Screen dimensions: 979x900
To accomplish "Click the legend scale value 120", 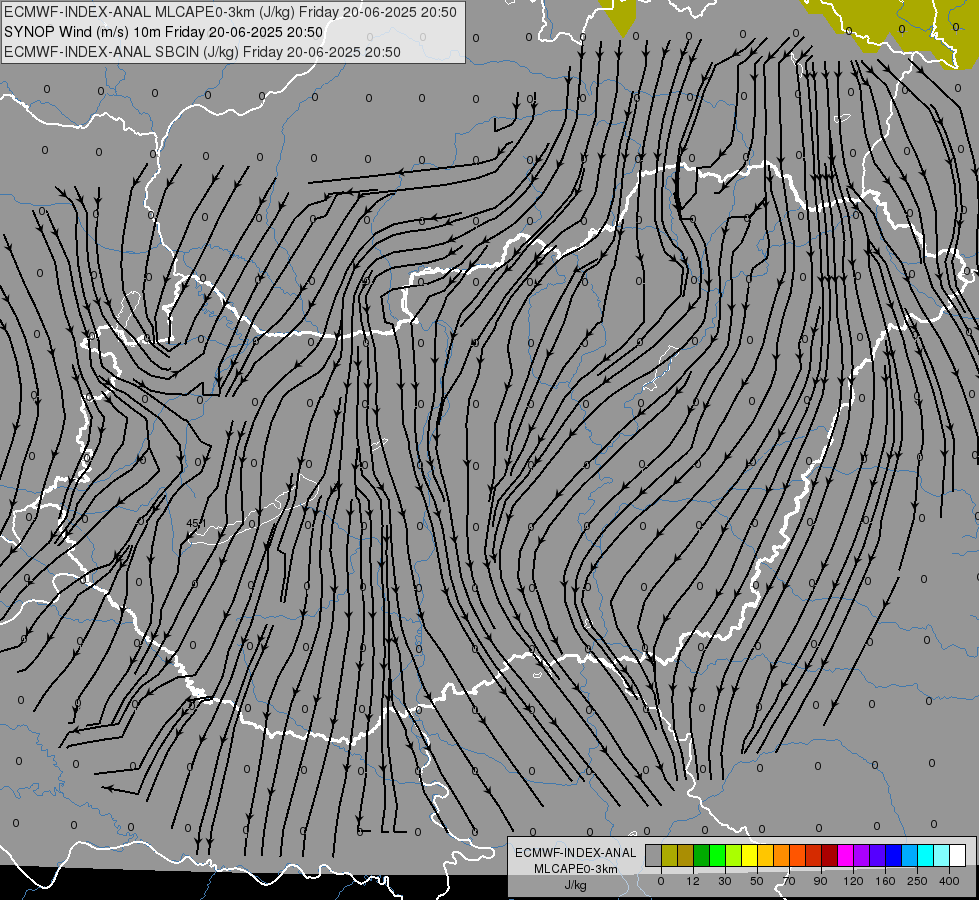I will click(x=853, y=881).
